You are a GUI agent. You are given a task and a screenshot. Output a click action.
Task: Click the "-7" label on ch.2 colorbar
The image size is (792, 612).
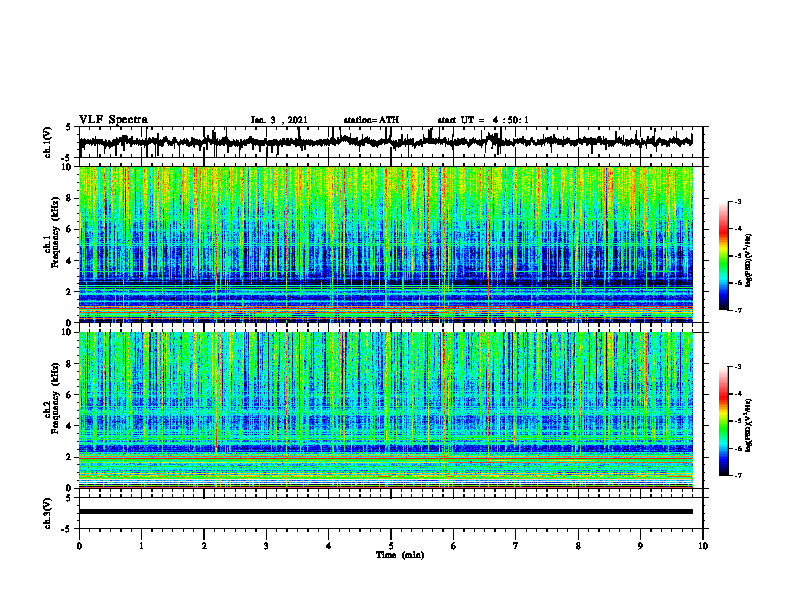(737, 475)
